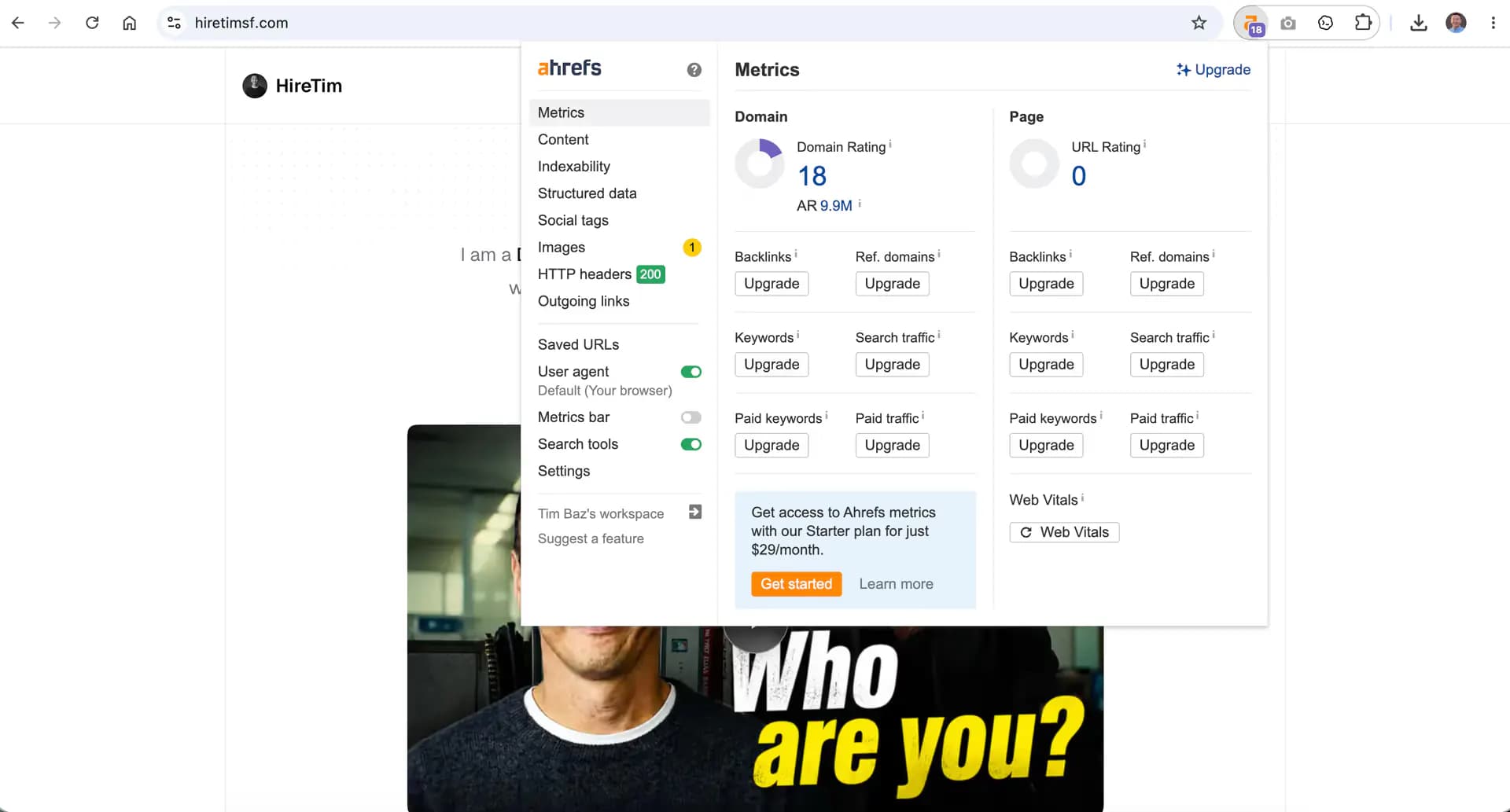Click the workspace sign-out arrow icon
The width and height of the screenshot is (1510, 812).
pyautogui.click(x=695, y=513)
